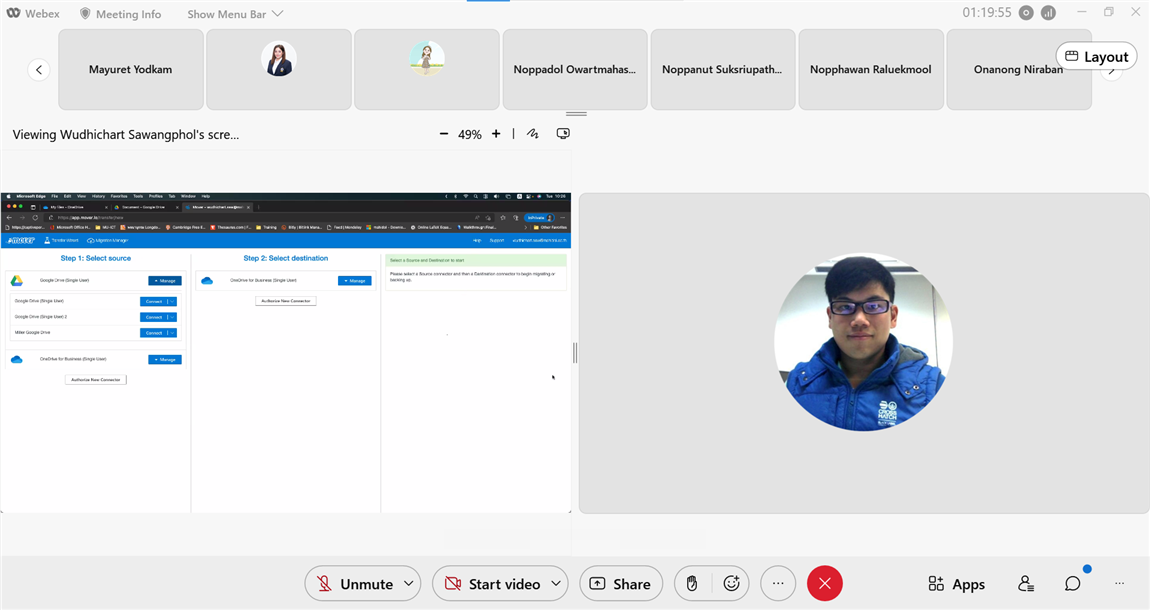The image size is (1150, 610).
Task: Click the red leave meeting button
Action: [824, 584]
